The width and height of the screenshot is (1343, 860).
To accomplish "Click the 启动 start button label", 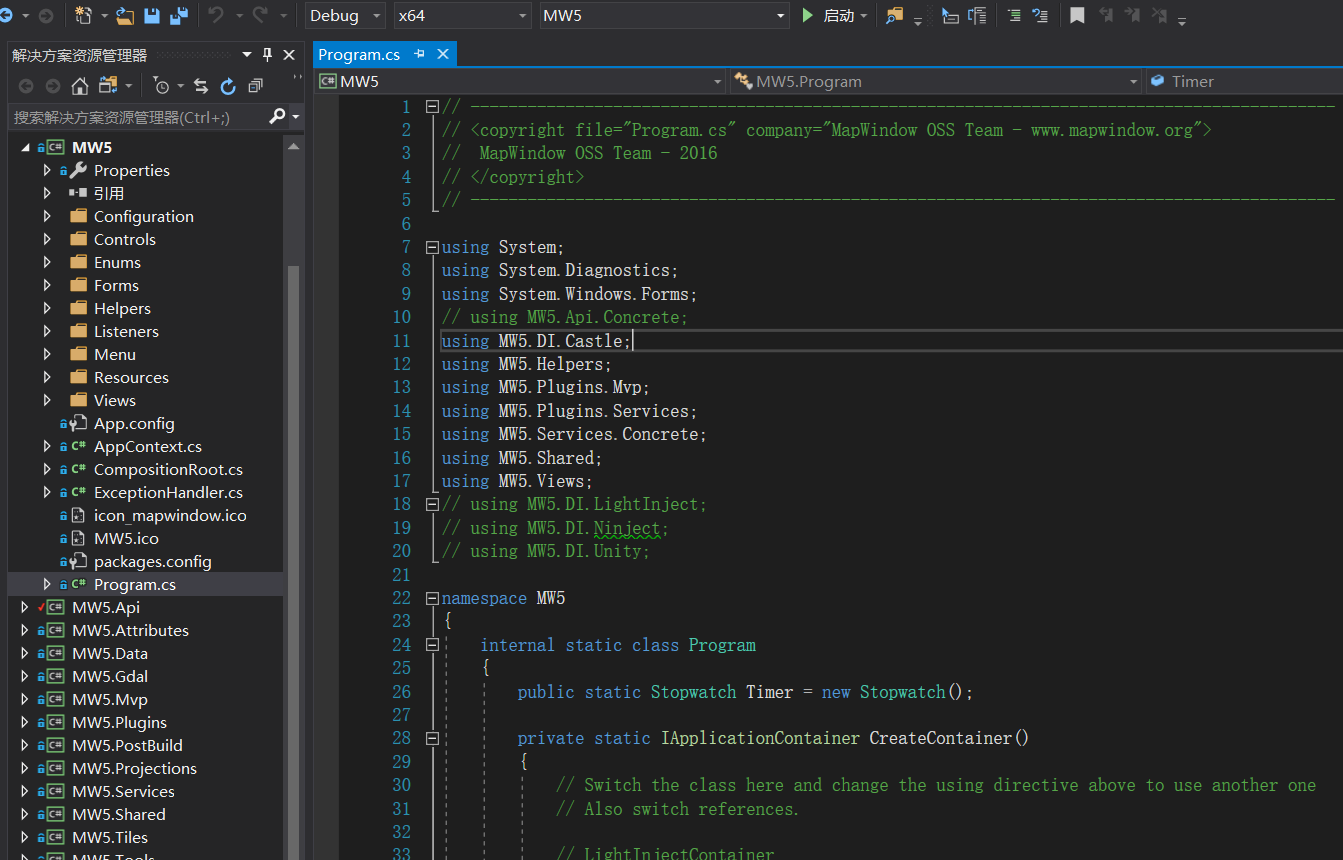I will [x=838, y=16].
